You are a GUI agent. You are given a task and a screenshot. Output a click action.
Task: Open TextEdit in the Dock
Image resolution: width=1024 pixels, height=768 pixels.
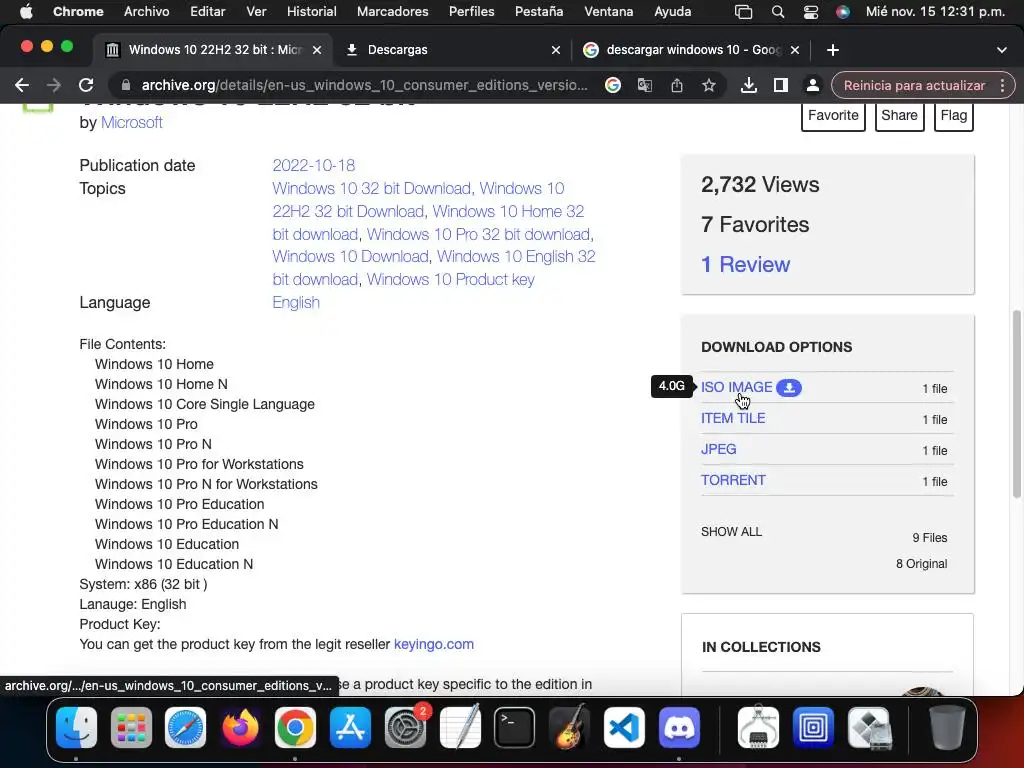(x=460, y=727)
